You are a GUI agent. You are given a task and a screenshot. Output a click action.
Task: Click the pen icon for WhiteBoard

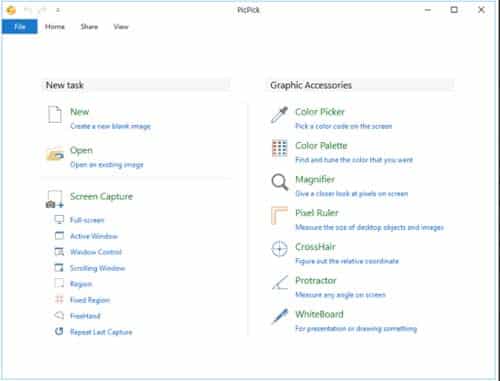pos(280,316)
